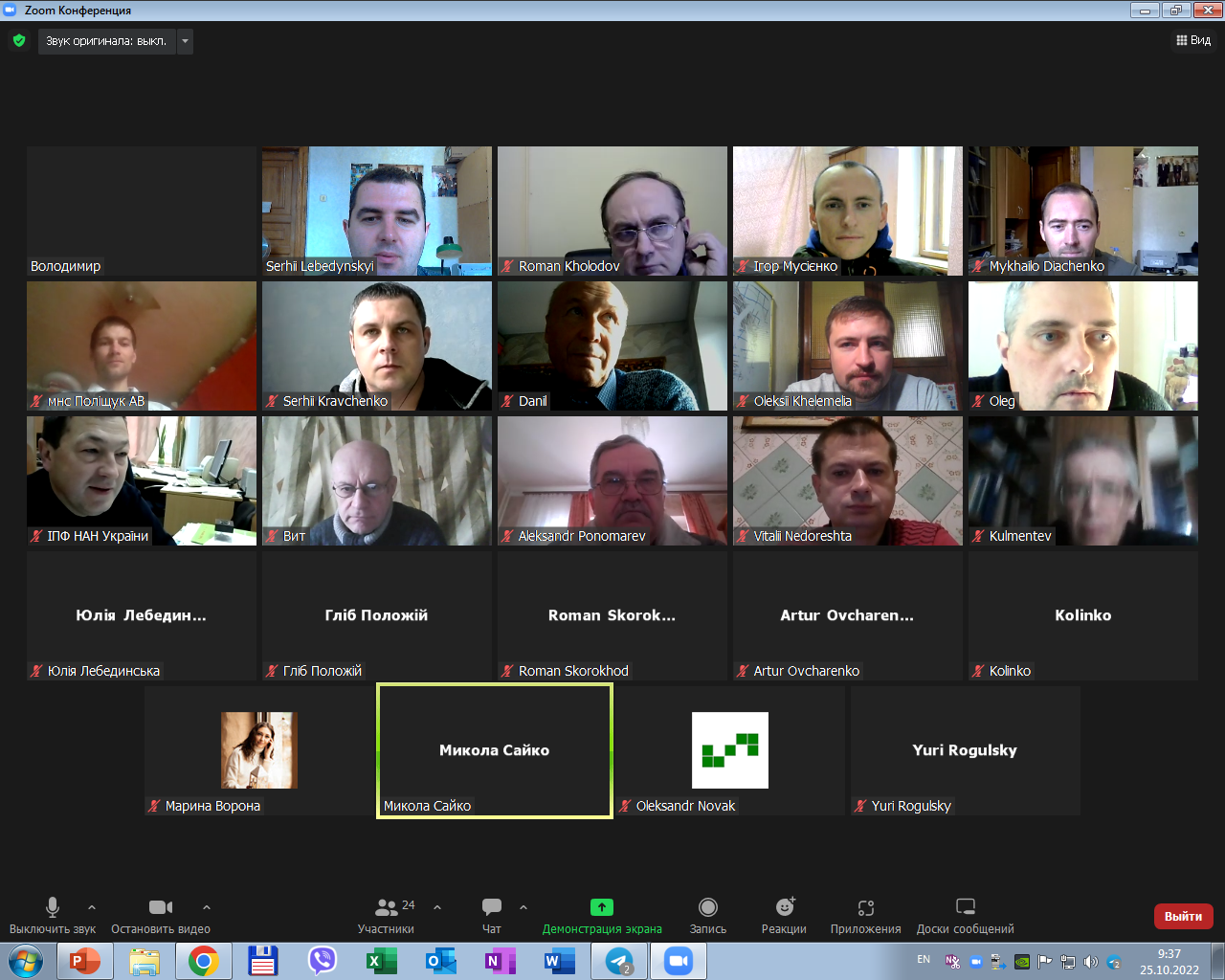
Task: Open the Windows Start menu
Action: (x=25, y=961)
